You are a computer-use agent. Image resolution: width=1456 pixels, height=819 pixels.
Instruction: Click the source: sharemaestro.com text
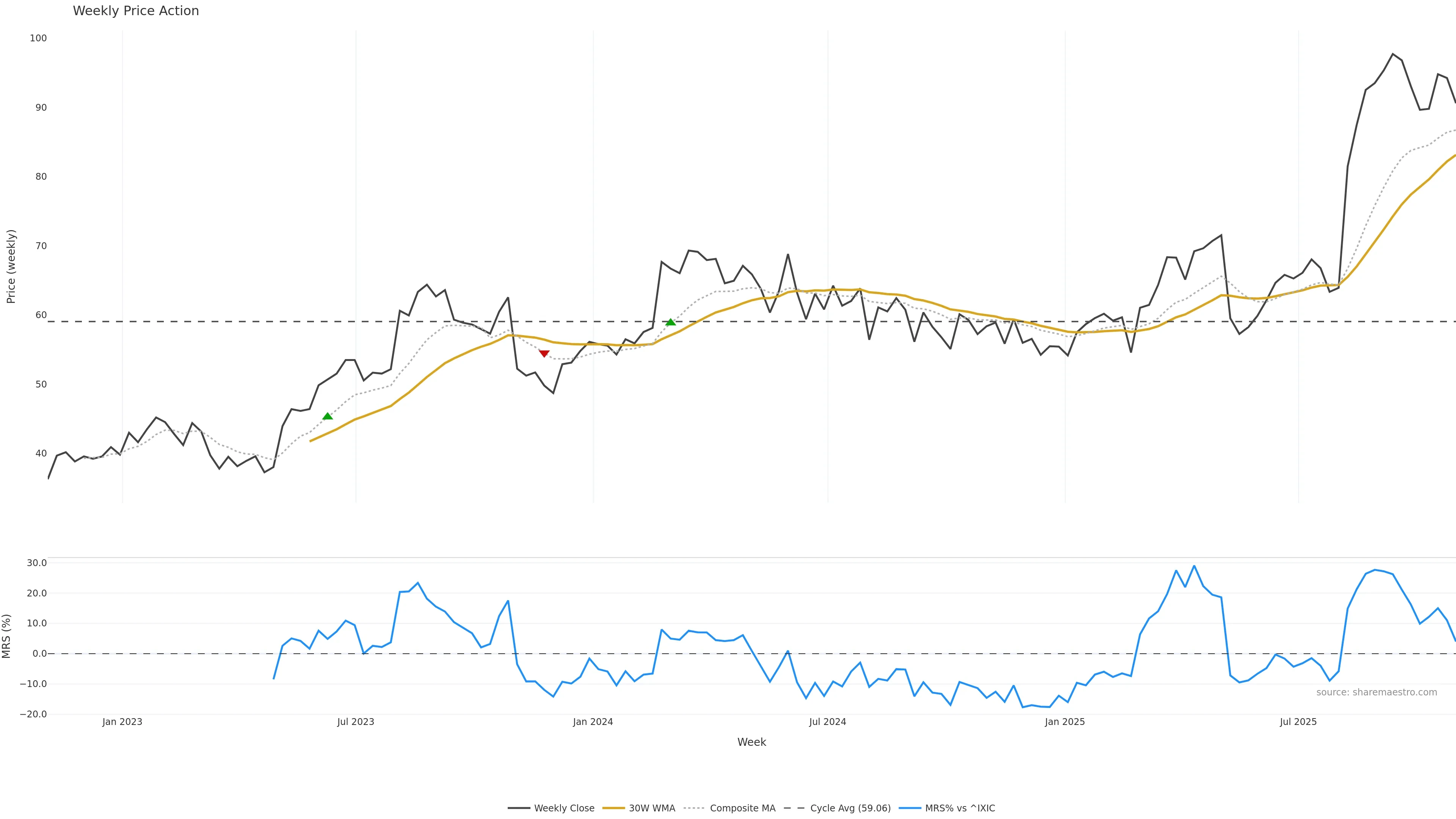click(1376, 692)
